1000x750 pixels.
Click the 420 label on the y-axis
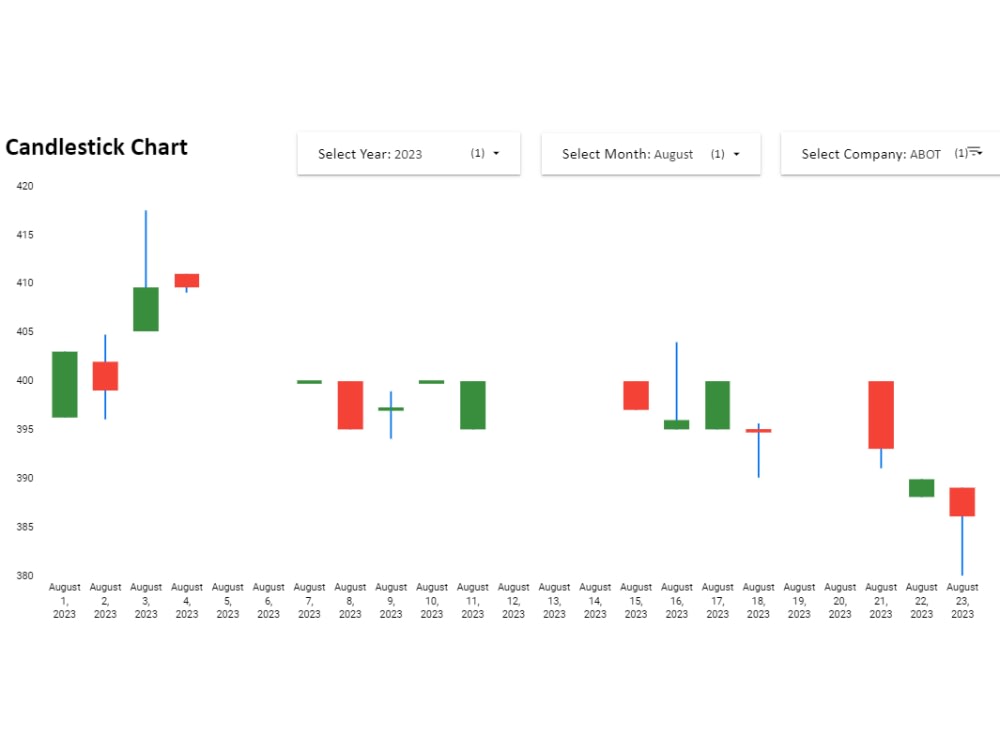click(x=25, y=186)
